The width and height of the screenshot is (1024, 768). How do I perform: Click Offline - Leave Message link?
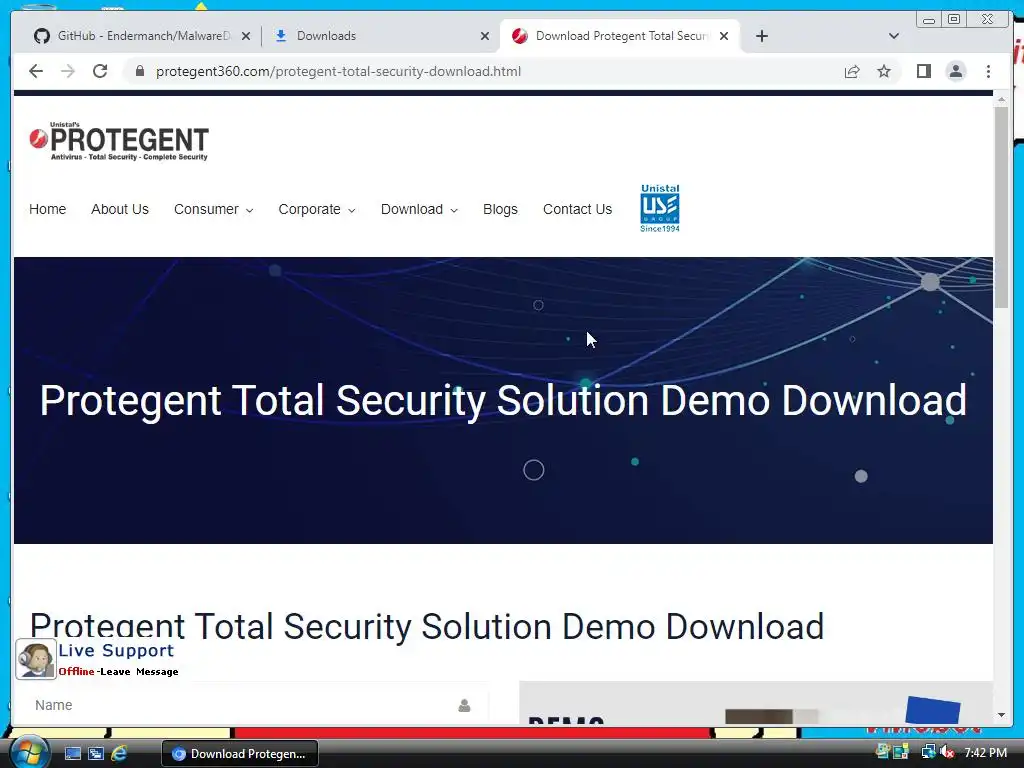[118, 671]
